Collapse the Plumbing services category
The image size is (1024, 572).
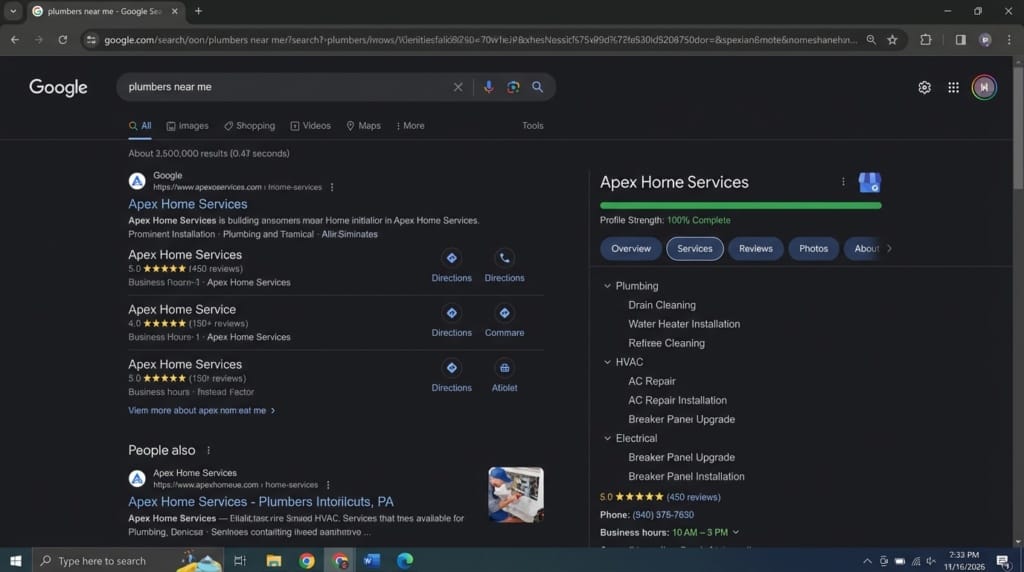607,286
